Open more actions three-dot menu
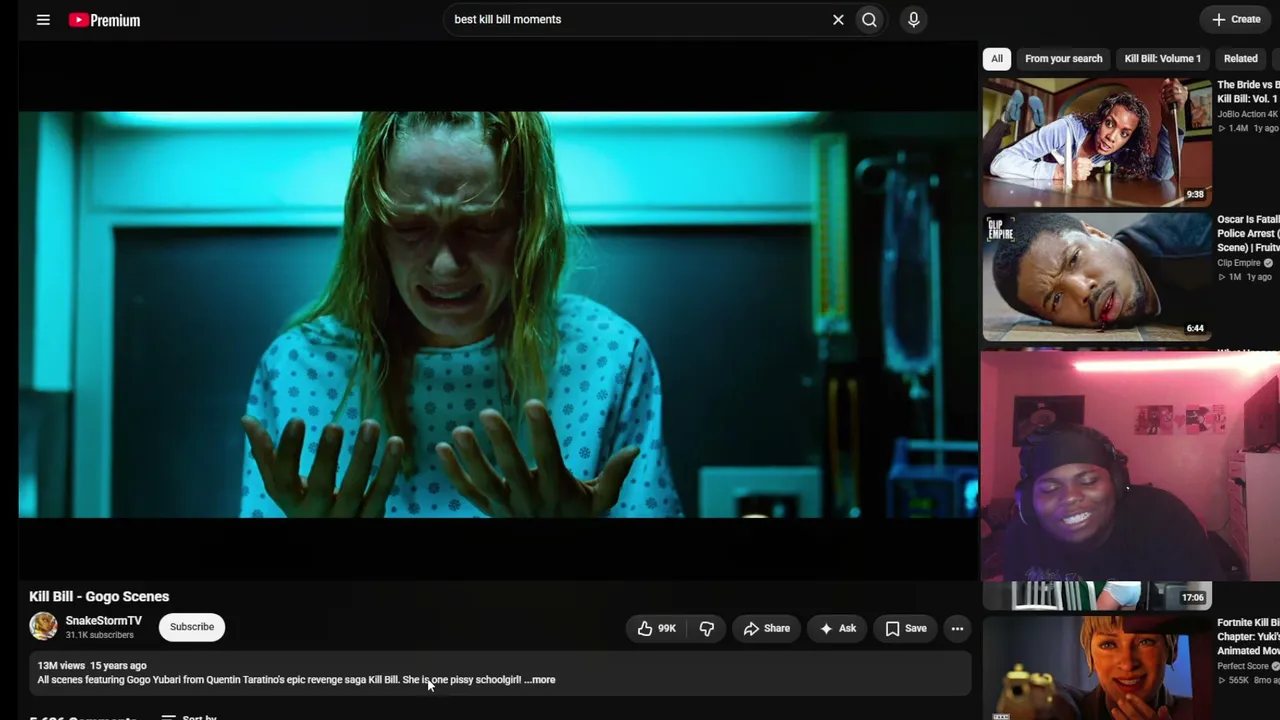This screenshot has width=1280, height=720. (957, 628)
